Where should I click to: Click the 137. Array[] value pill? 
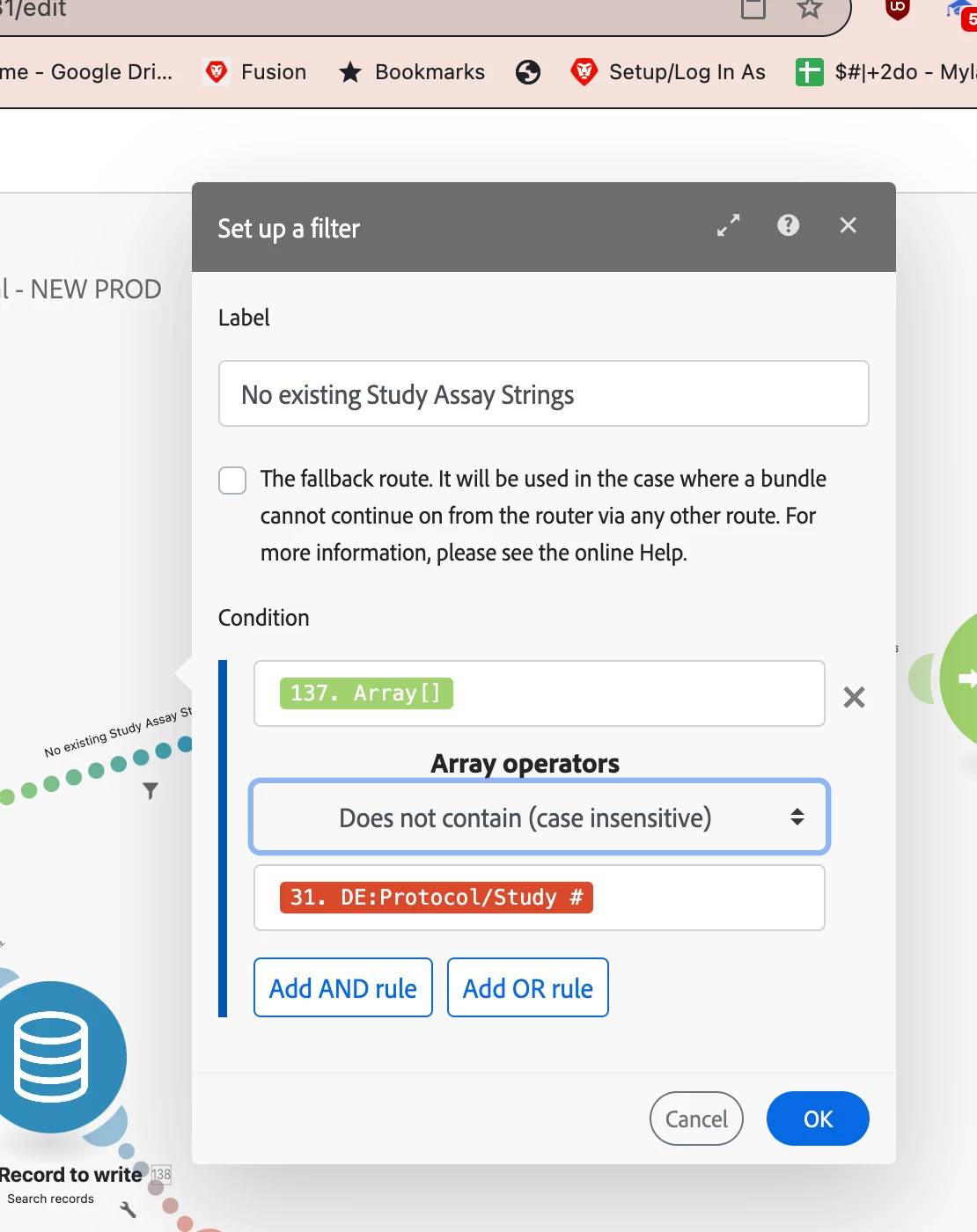point(366,693)
